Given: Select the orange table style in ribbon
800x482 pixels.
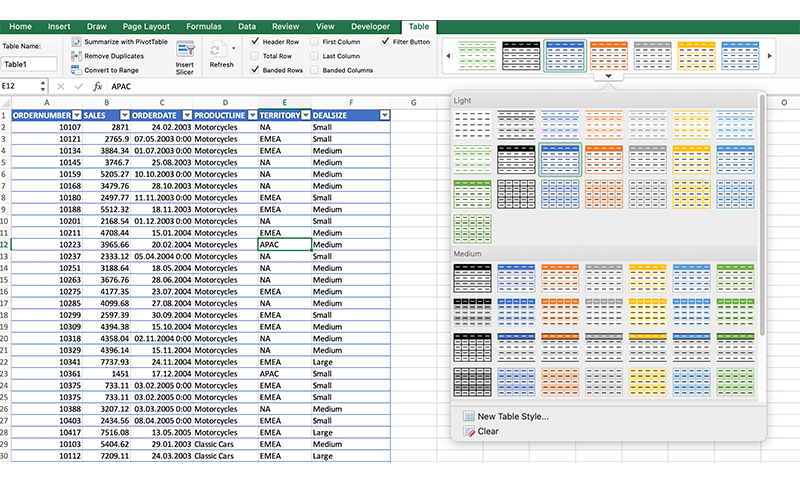Looking at the screenshot, I should pyautogui.click(x=609, y=54).
